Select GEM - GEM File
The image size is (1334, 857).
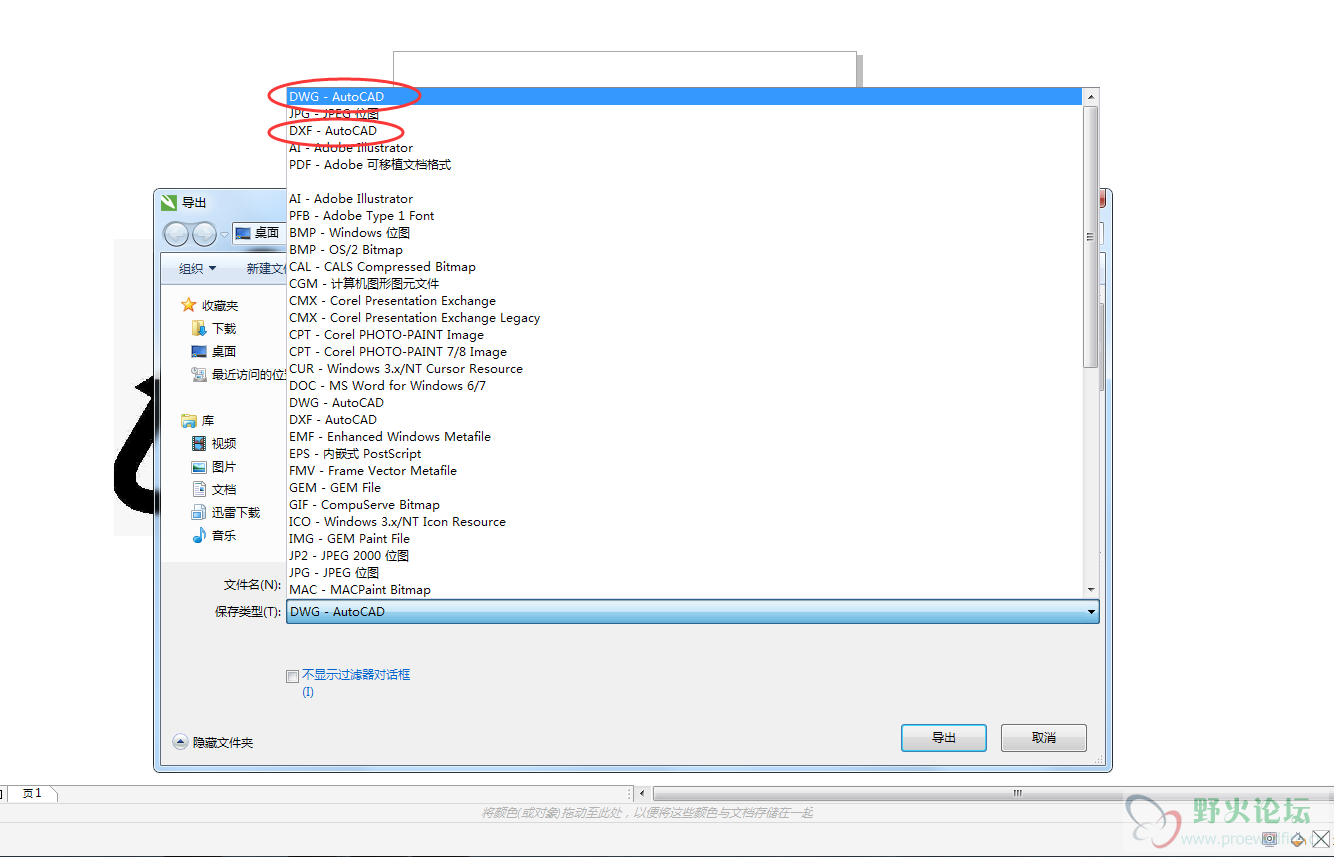tap(684, 488)
